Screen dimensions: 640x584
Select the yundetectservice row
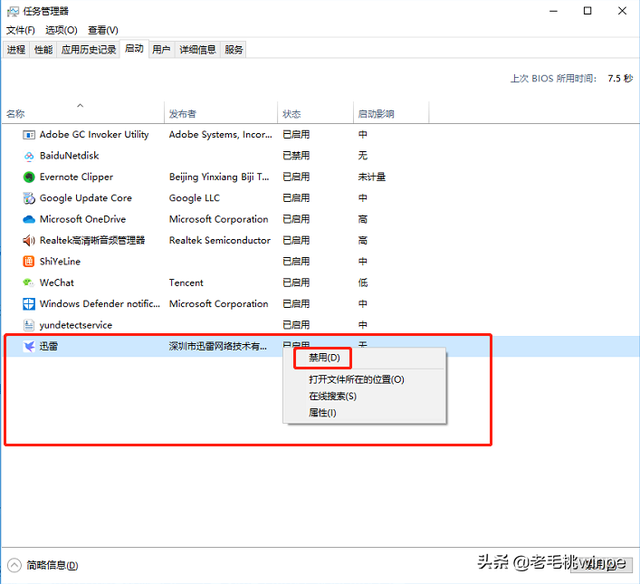click(x=320, y=325)
